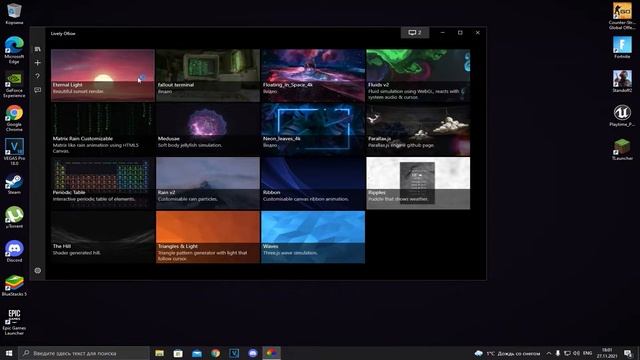Select the Fallout terminal wallpaper
Screen dimensions: 640x360
(x=208, y=75)
